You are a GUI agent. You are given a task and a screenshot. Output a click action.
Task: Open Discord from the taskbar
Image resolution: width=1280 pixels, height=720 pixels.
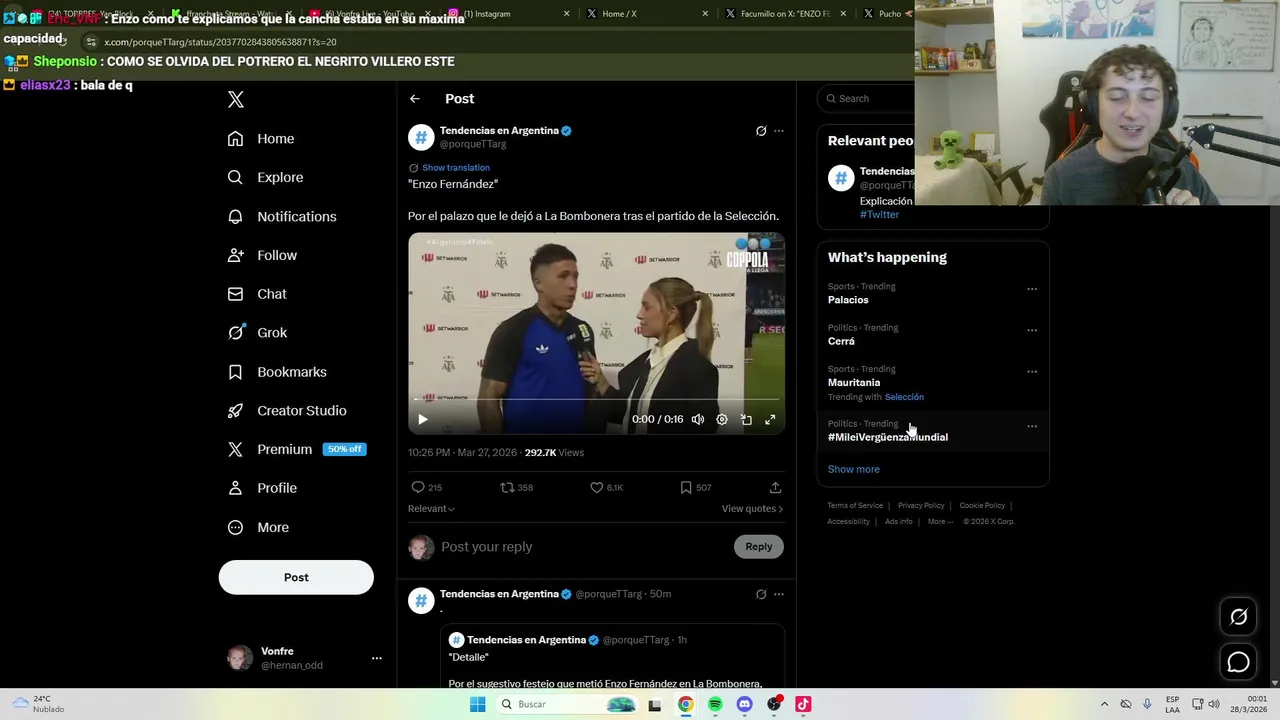pos(744,704)
